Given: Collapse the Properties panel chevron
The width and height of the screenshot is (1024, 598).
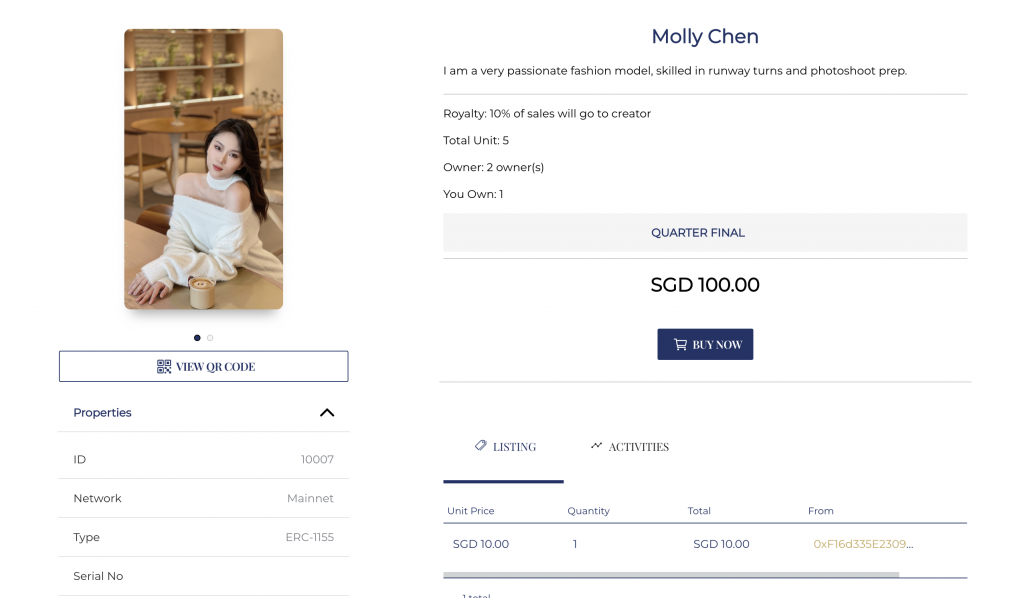Looking at the screenshot, I should point(327,413).
